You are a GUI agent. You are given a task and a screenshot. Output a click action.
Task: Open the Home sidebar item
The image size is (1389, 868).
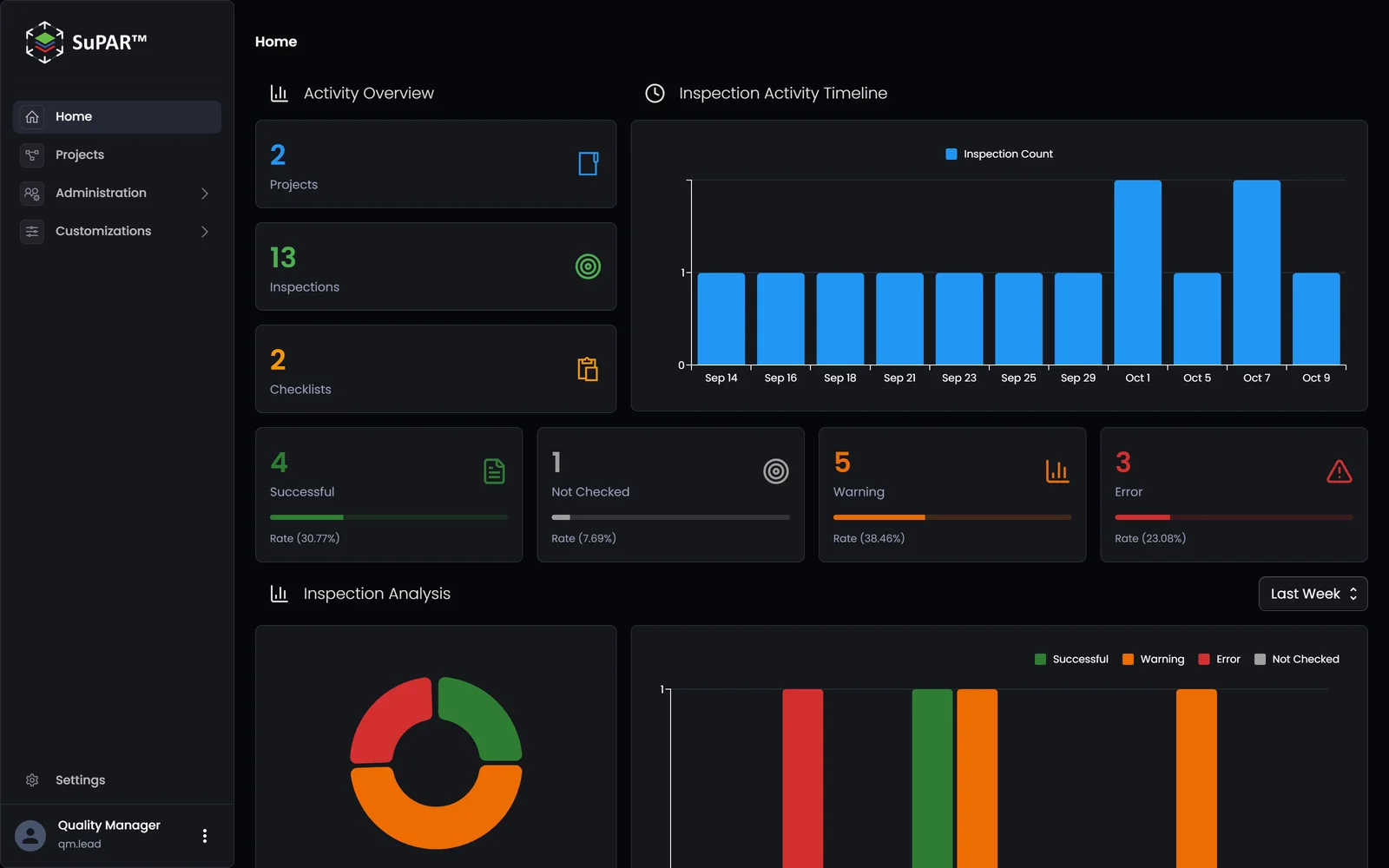(x=117, y=116)
